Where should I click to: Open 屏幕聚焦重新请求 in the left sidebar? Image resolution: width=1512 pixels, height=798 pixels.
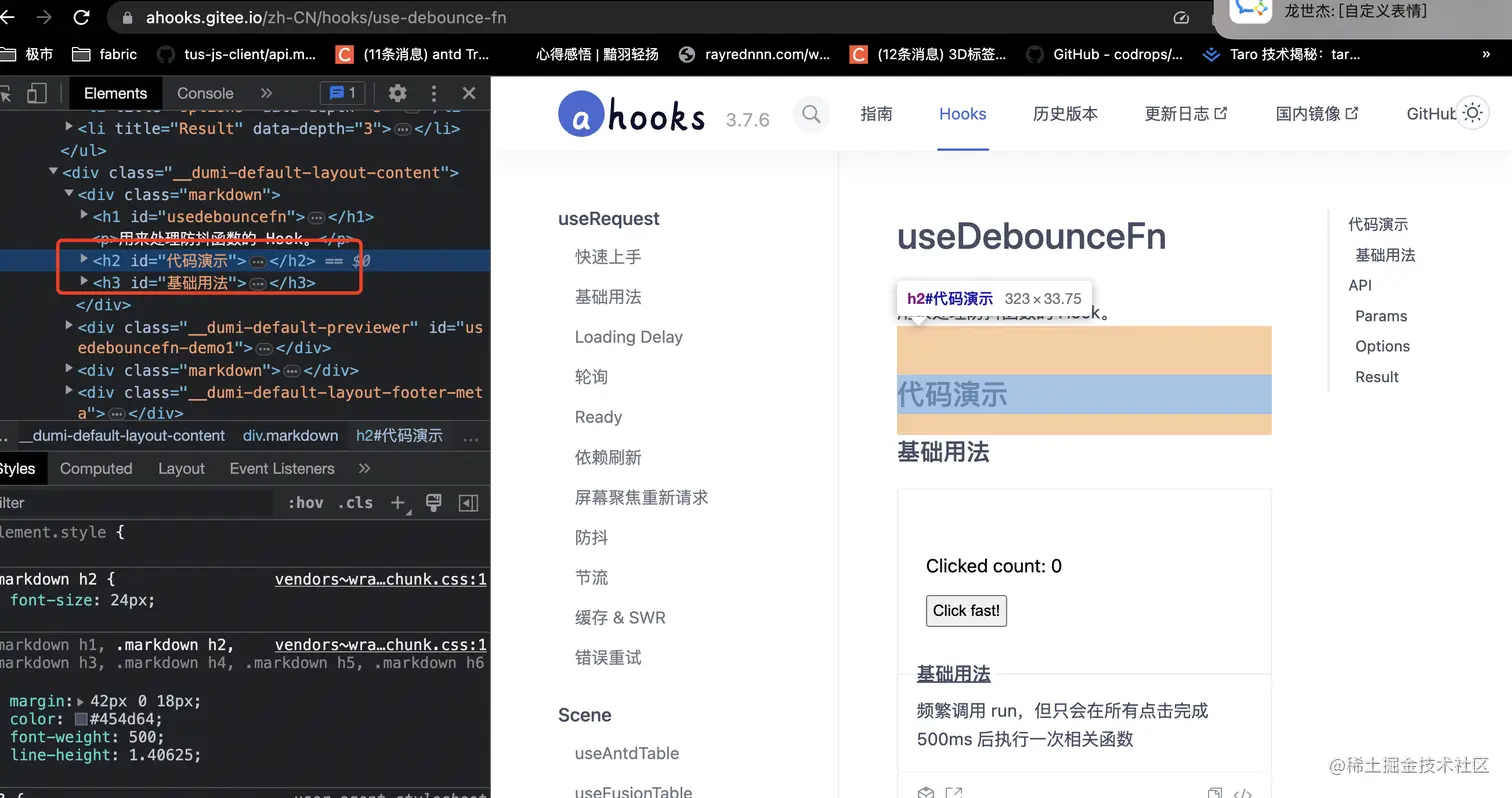641,497
